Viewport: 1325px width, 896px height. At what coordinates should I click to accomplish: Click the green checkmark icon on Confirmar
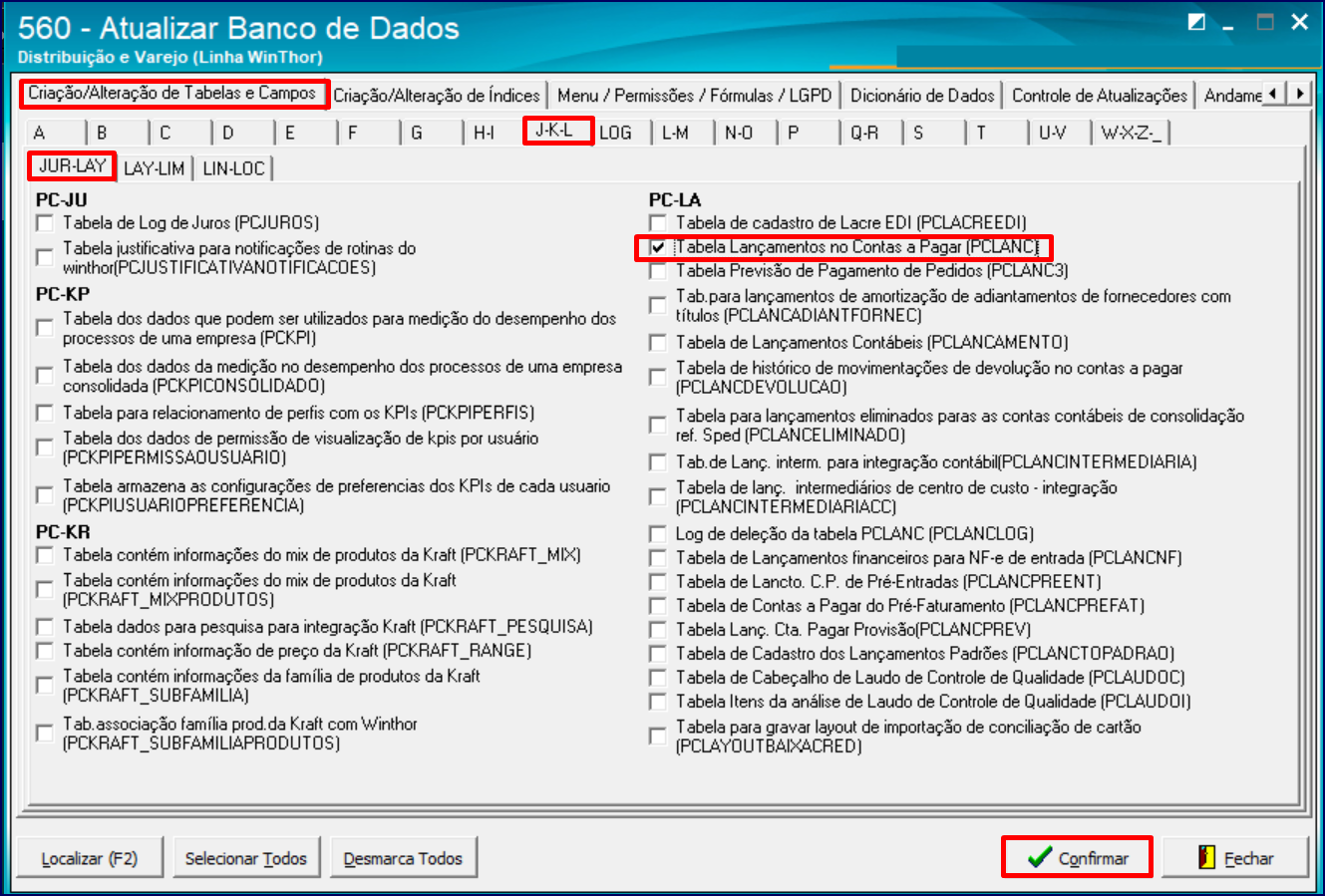click(1039, 857)
